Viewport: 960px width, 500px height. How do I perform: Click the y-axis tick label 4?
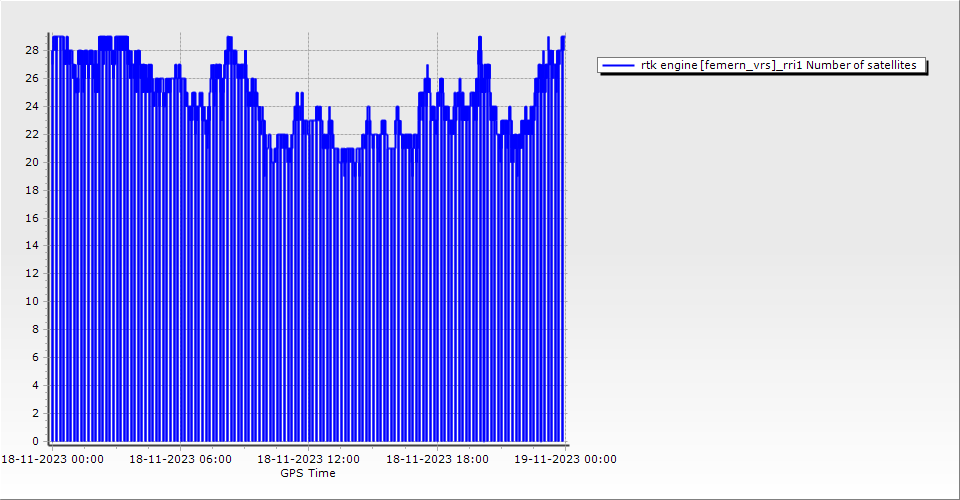[35, 385]
